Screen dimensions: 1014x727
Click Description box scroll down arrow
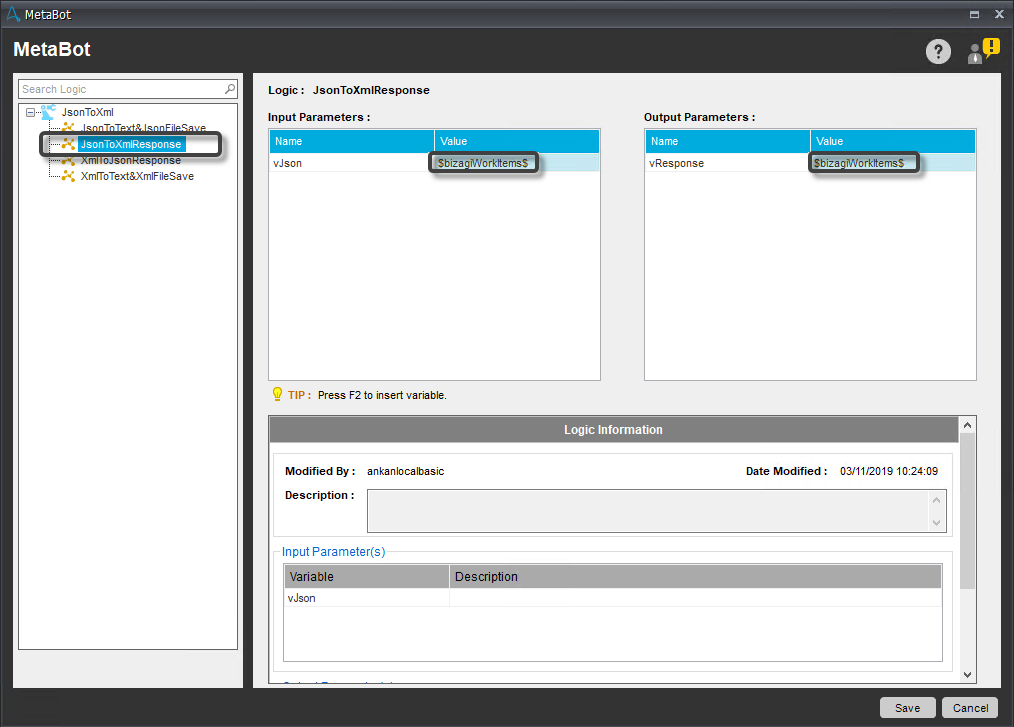click(936, 523)
